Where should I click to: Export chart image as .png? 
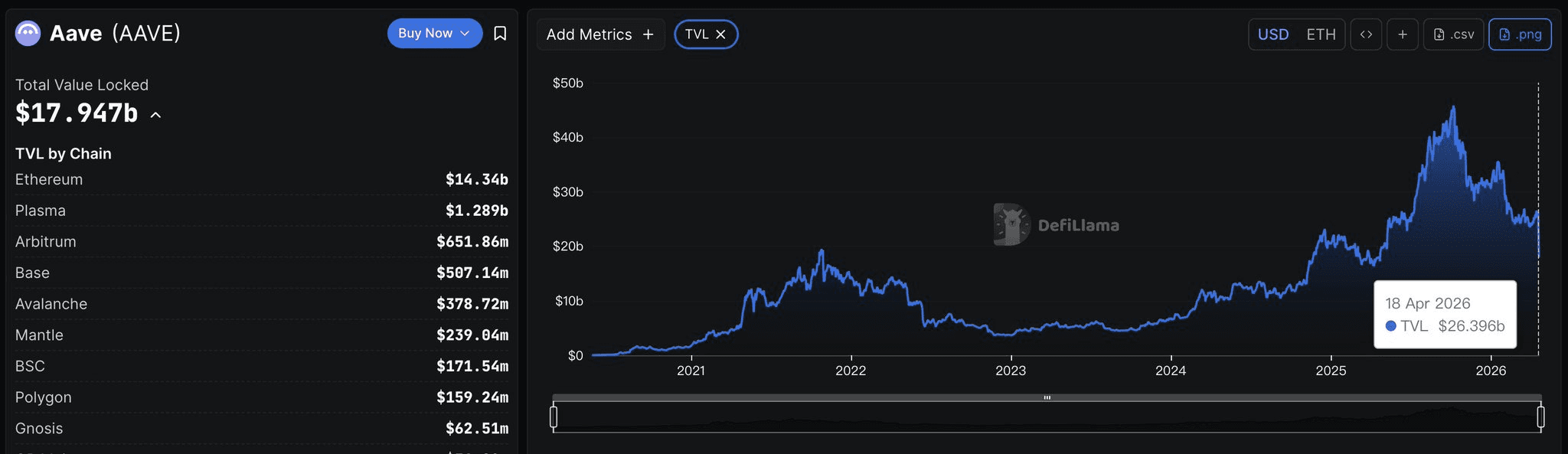pyautogui.click(x=1520, y=34)
